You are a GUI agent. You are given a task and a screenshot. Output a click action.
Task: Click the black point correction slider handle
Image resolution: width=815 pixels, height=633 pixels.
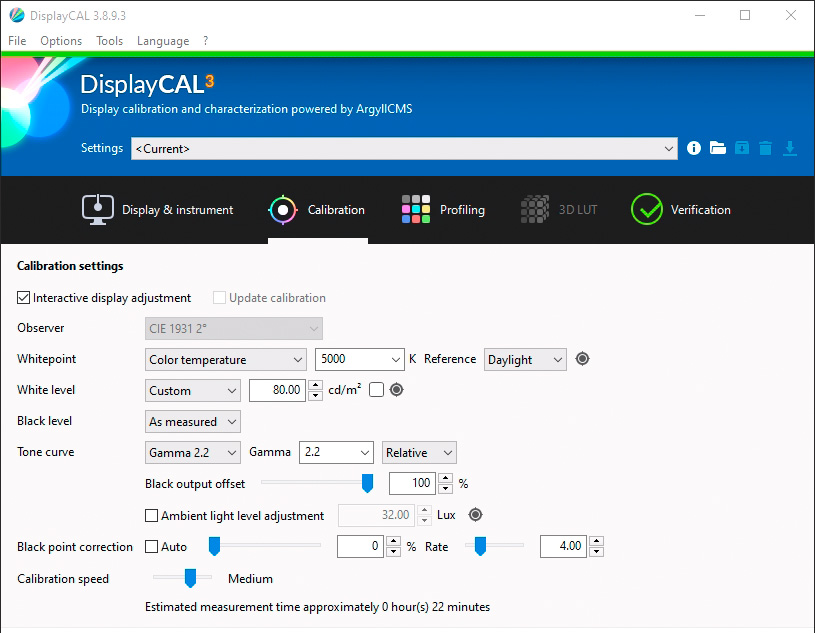click(214, 546)
